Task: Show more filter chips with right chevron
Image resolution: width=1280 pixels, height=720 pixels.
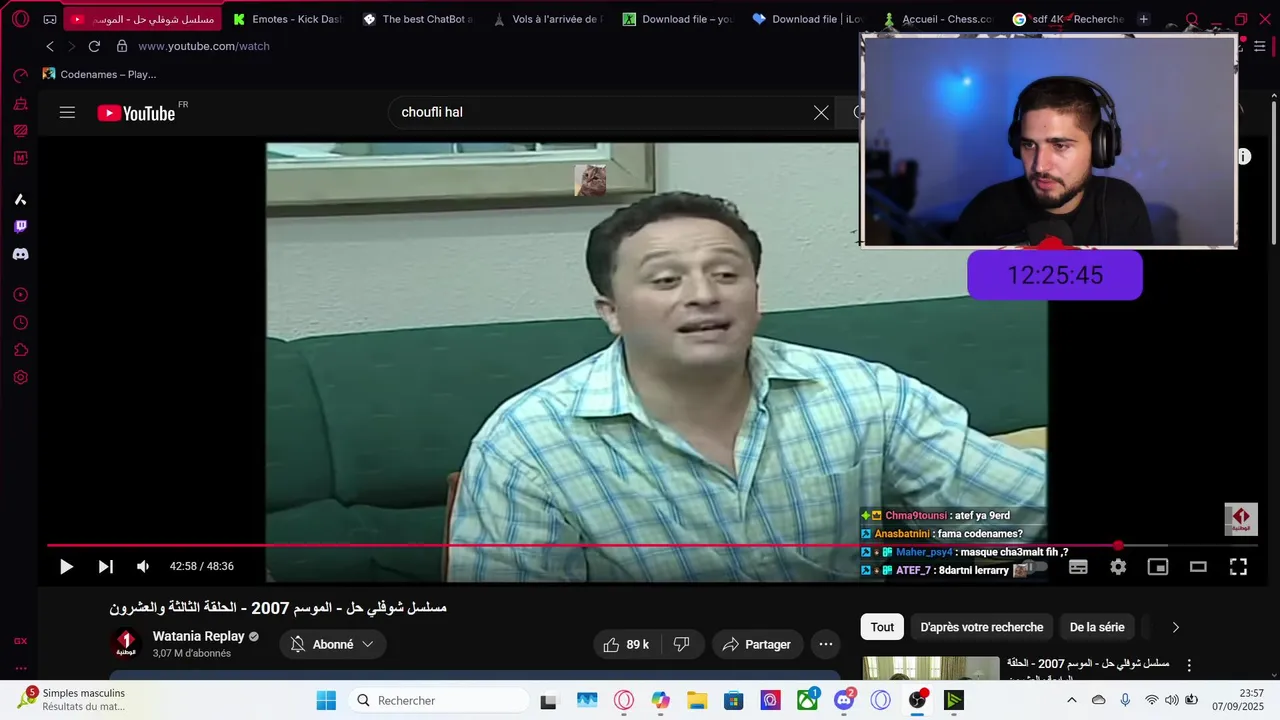Action: point(1176,628)
